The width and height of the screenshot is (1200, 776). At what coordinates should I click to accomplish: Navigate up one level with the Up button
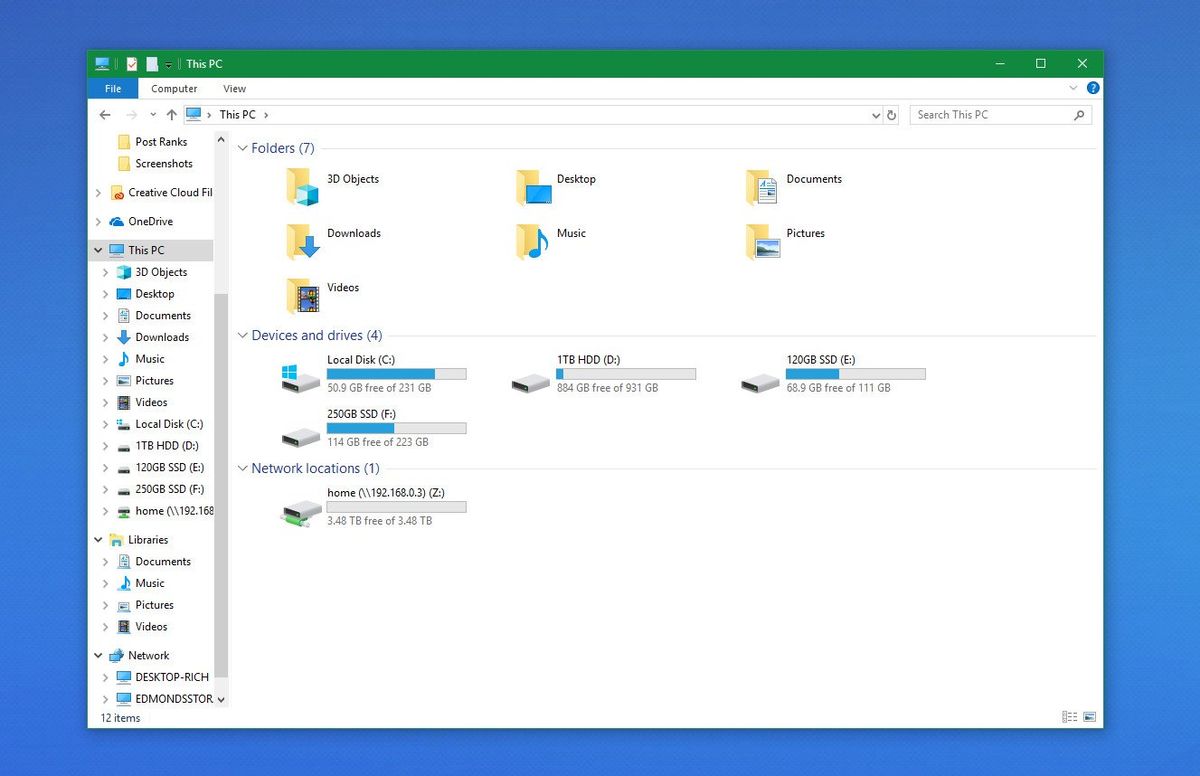[171, 114]
